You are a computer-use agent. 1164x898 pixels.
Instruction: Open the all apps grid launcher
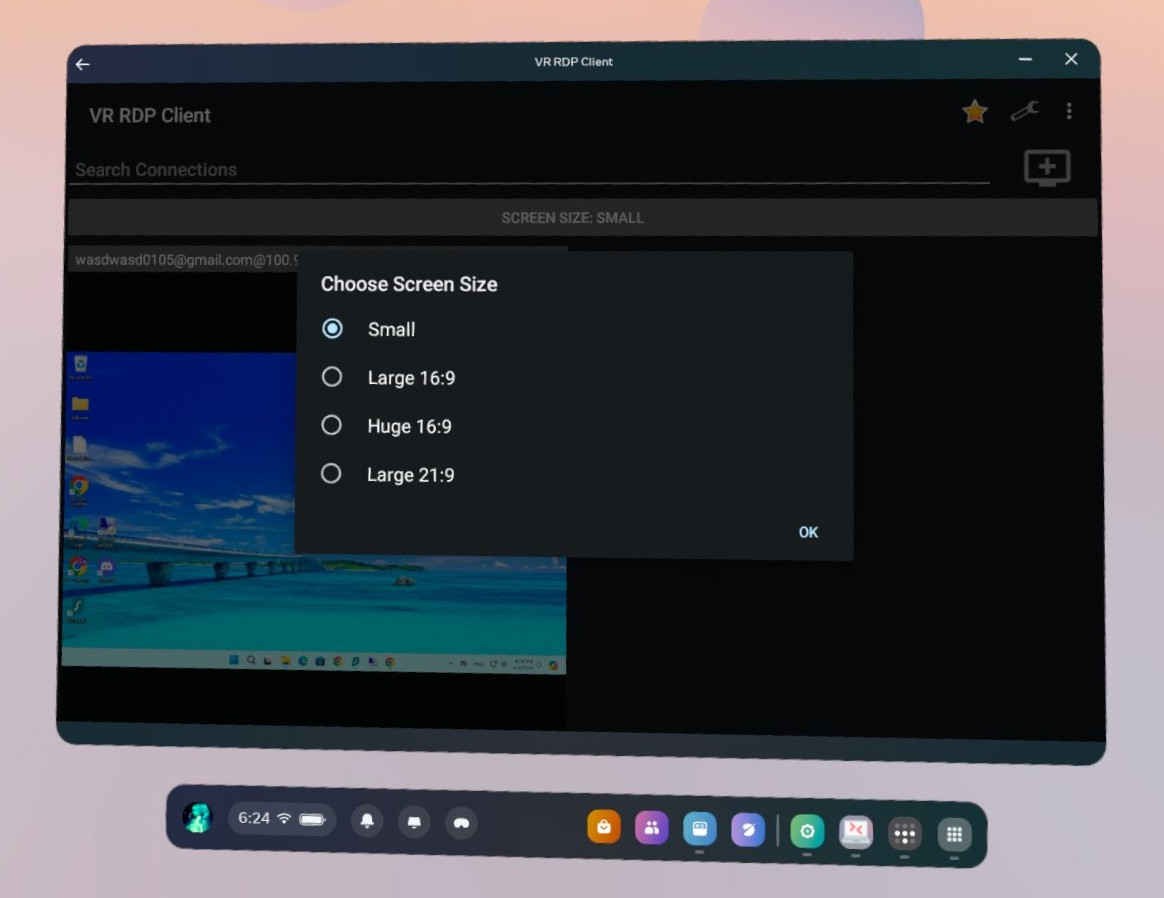coord(954,834)
